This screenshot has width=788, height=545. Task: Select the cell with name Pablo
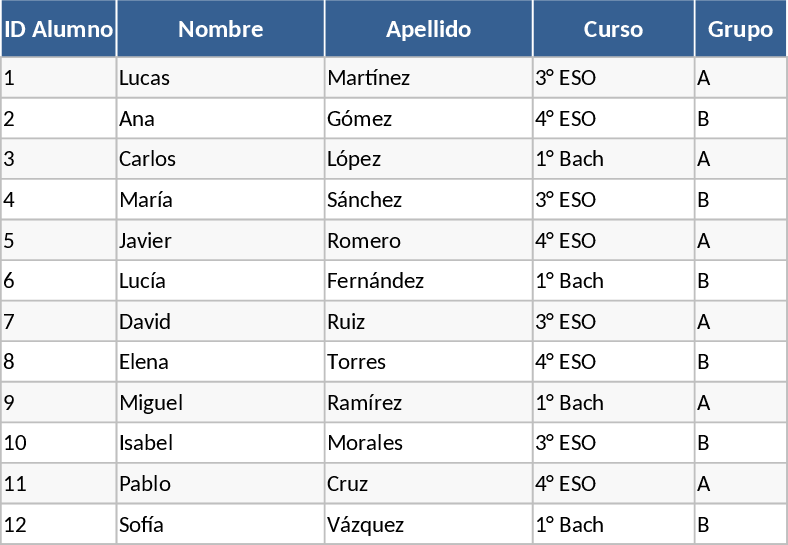pyautogui.click(x=145, y=484)
